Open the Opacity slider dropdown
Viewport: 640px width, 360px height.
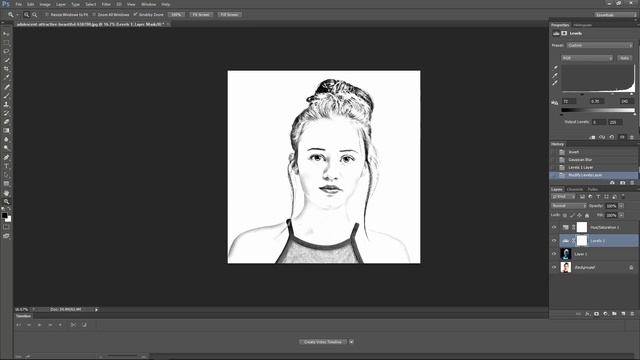tap(621, 206)
